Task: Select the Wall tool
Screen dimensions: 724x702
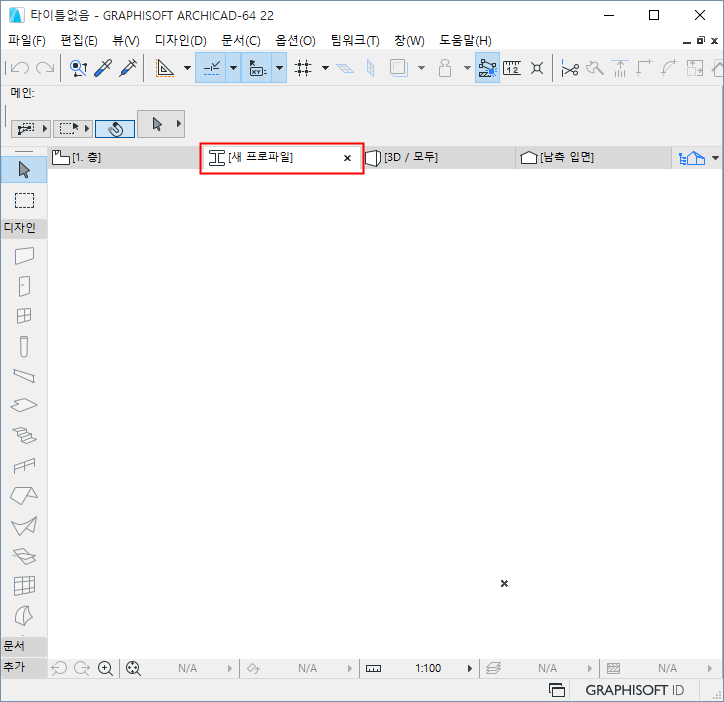Action: pyautogui.click(x=24, y=255)
